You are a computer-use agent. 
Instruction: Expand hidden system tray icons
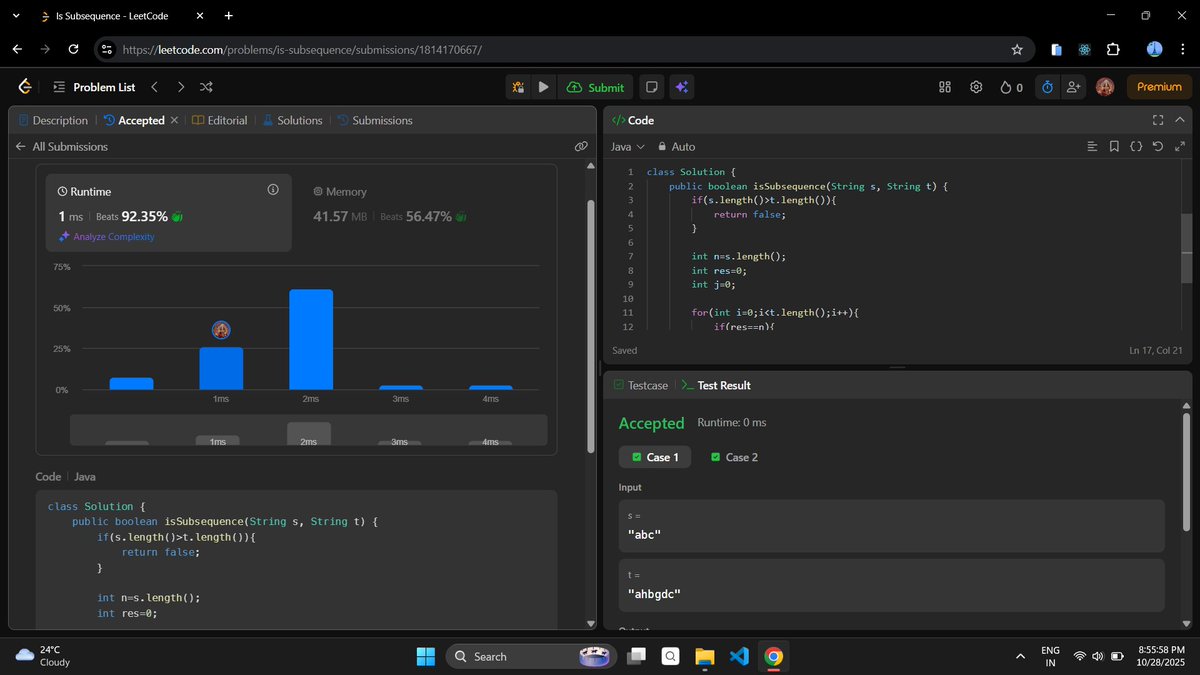pos(1020,656)
